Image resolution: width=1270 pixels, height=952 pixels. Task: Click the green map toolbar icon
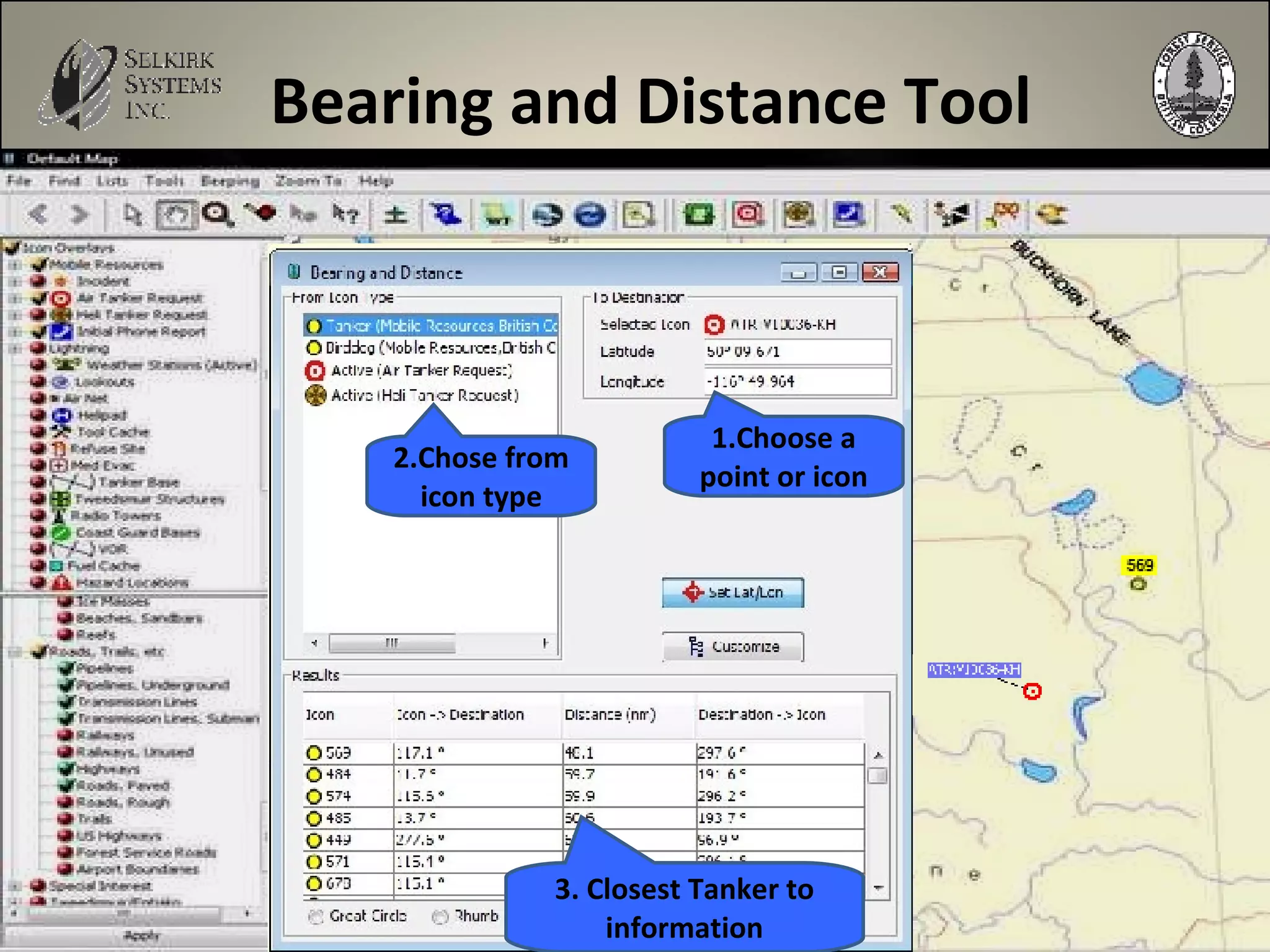699,215
